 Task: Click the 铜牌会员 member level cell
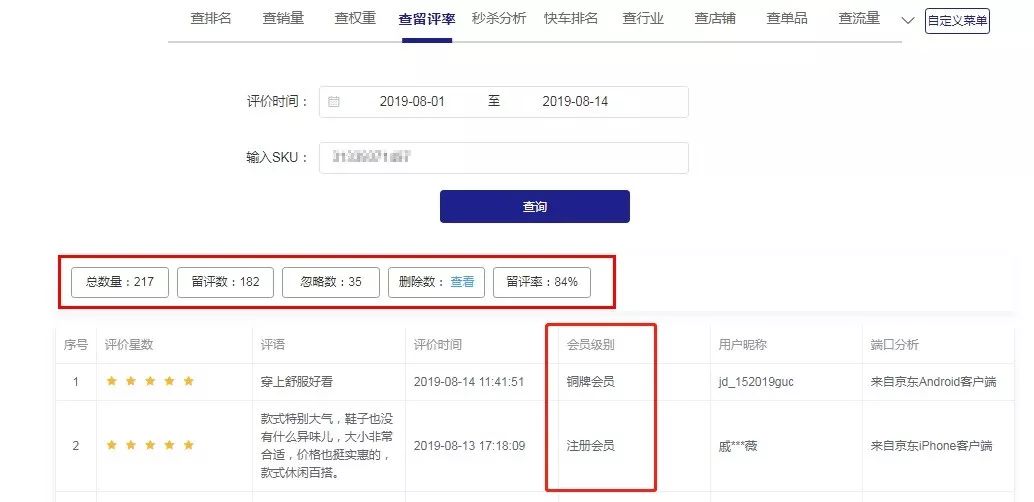point(591,382)
